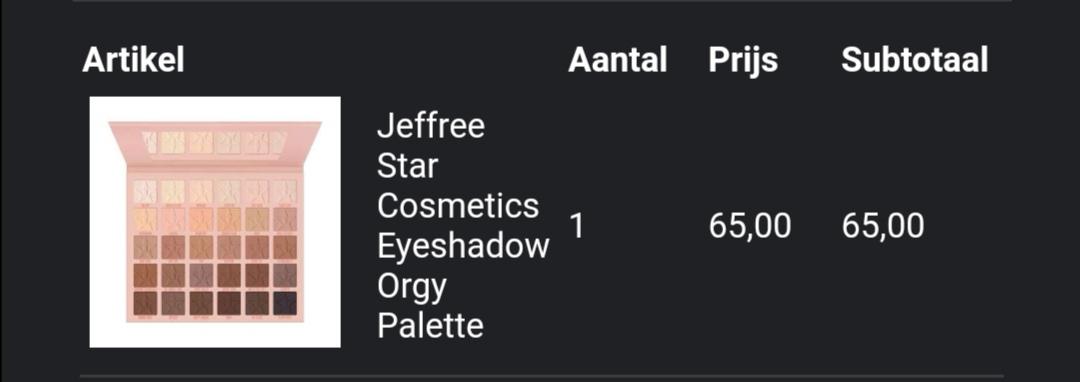The height and width of the screenshot is (382, 1080).
Task: Click the word Star in product title
Action: click(408, 166)
